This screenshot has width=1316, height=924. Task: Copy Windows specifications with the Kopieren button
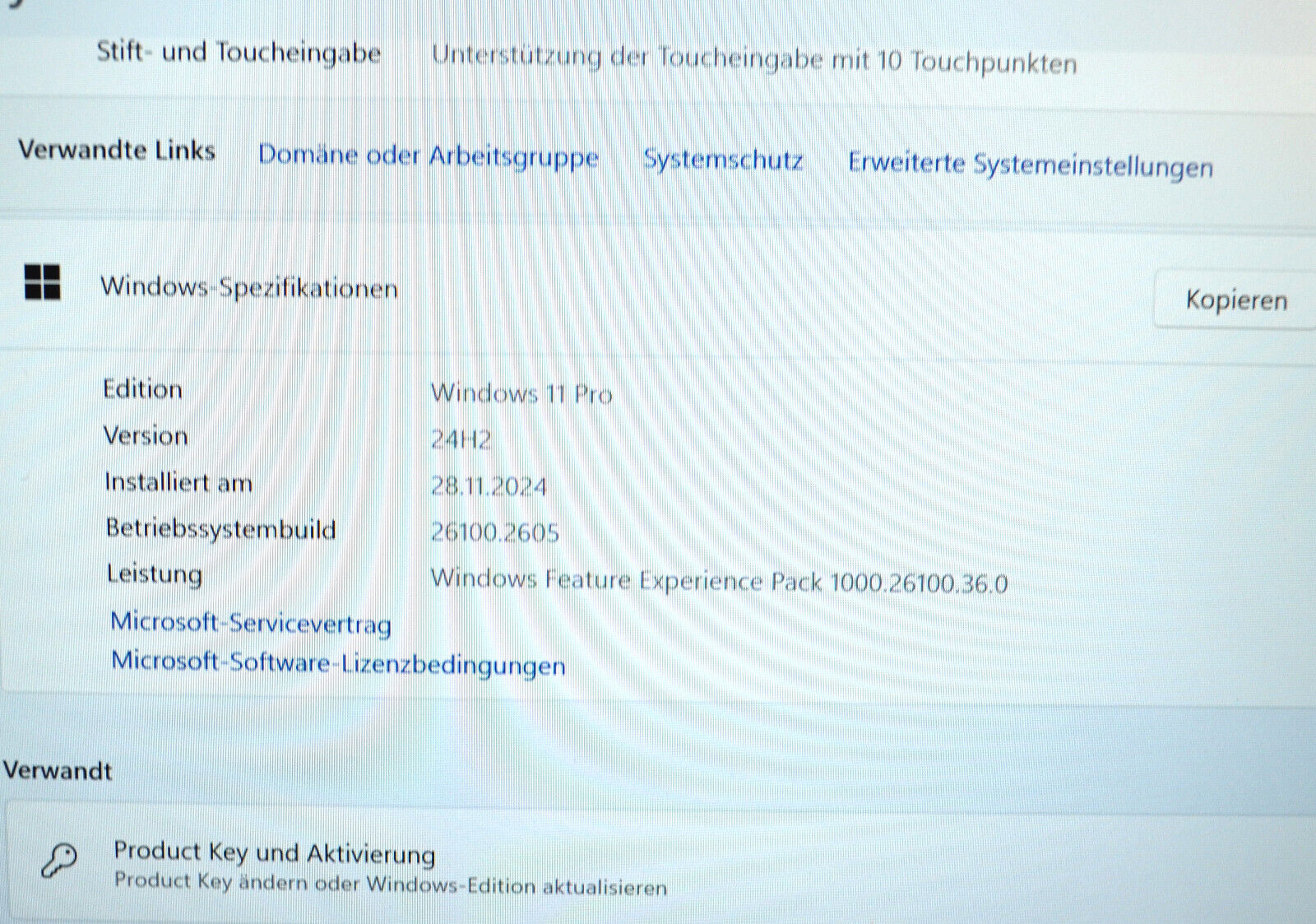point(1235,300)
